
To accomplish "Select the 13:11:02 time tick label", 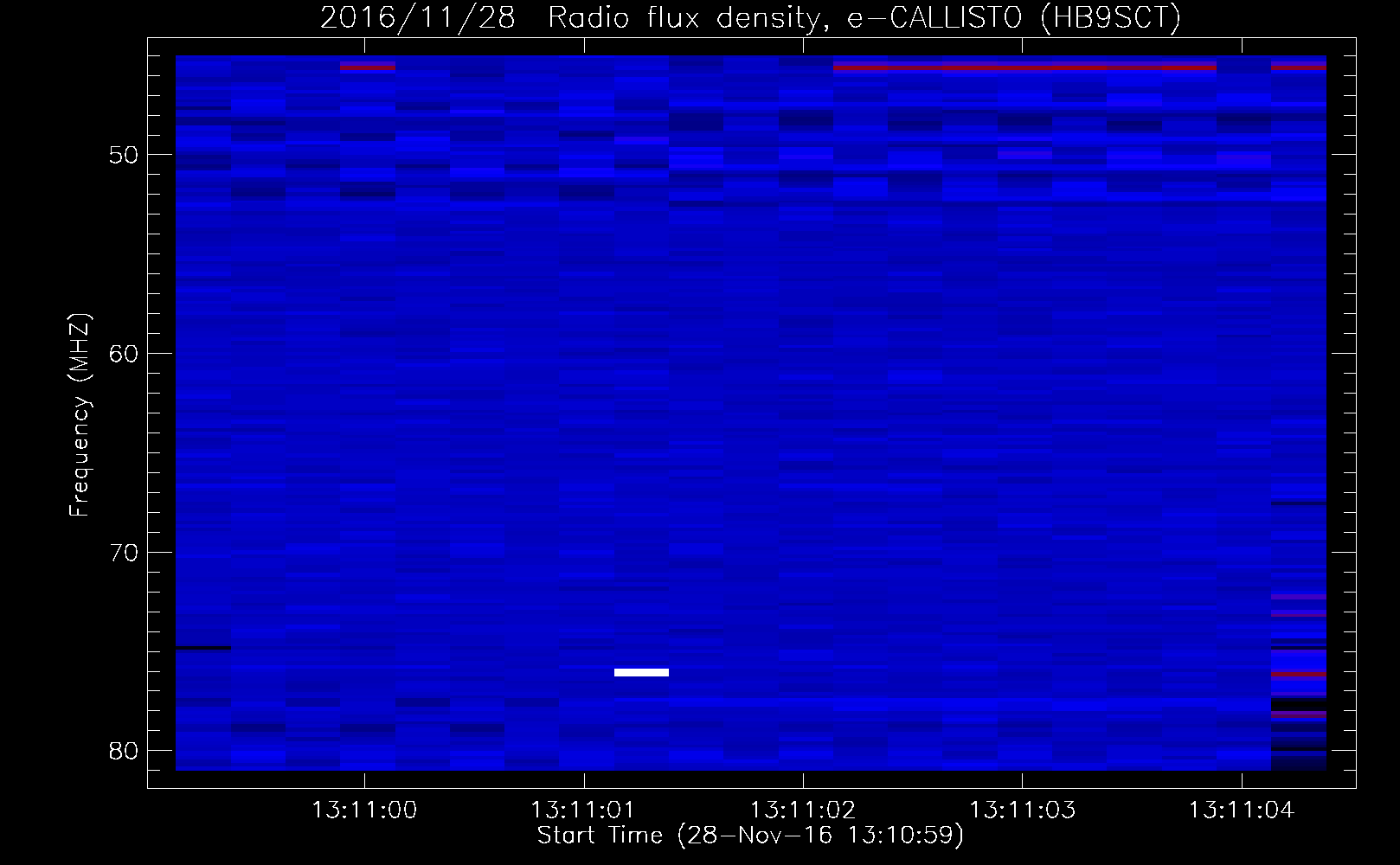I will (802, 811).
